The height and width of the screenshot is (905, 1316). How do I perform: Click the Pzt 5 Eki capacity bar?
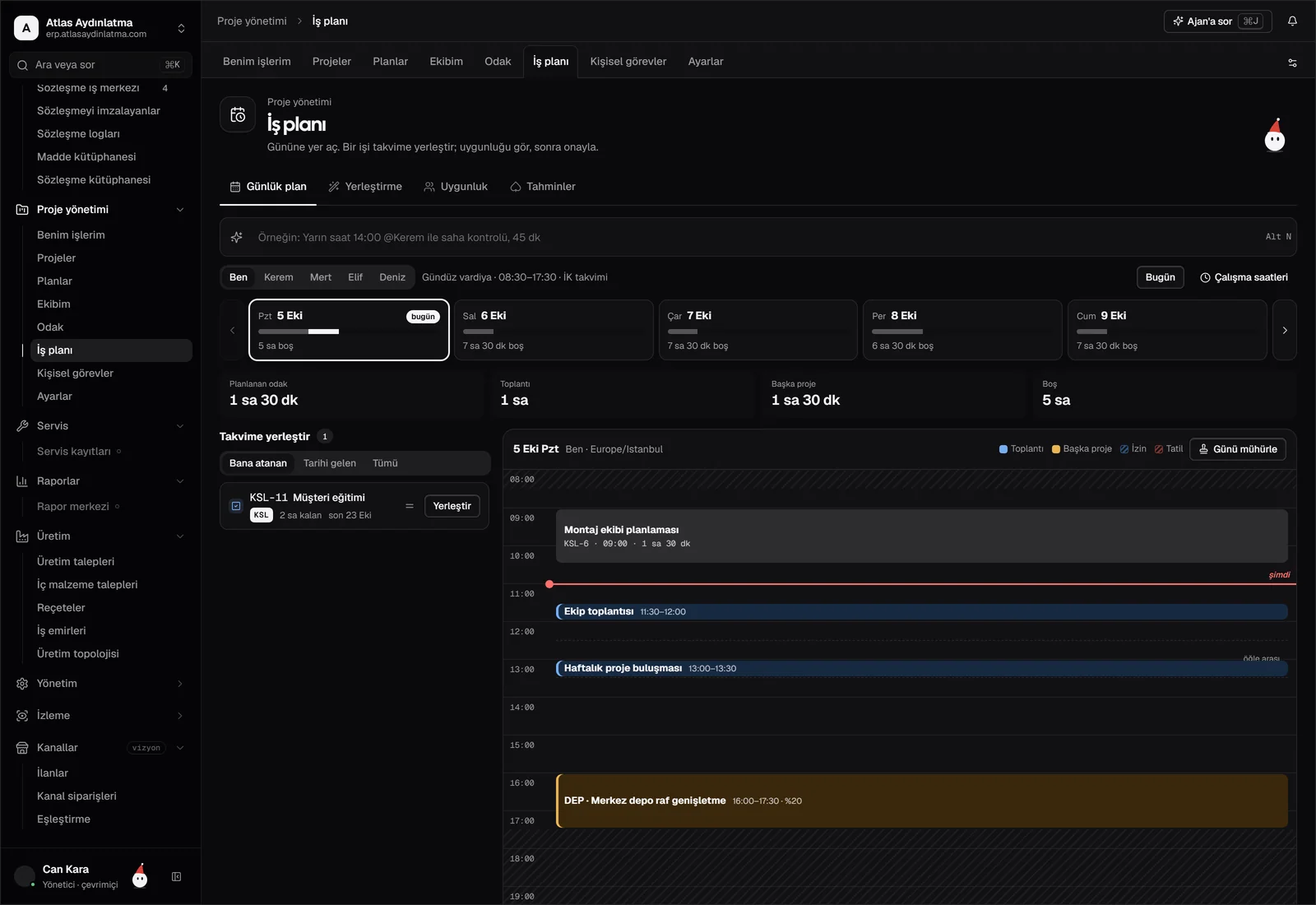pos(299,332)
